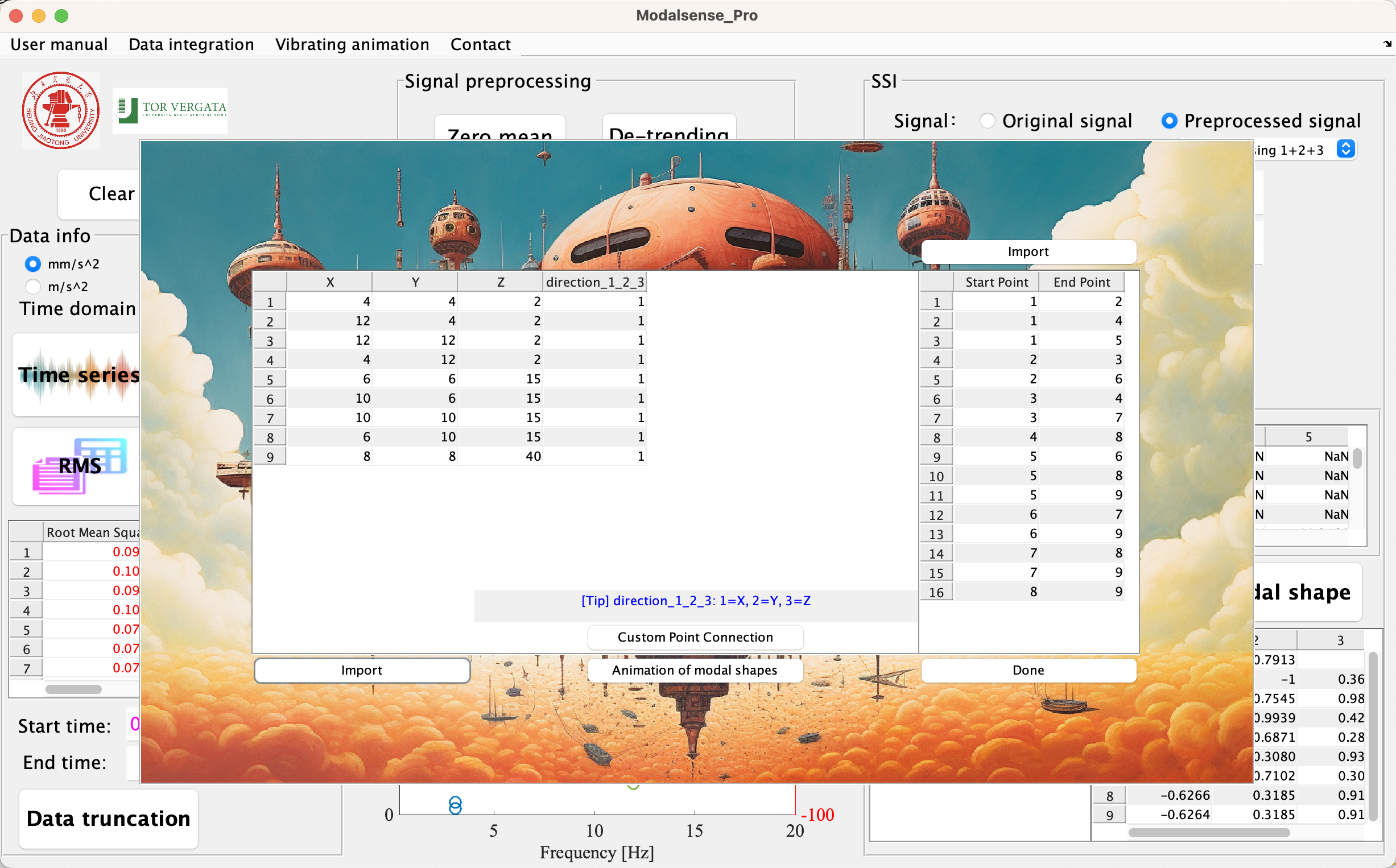The image size is (1396, 868).
Task: Click the Tor Vergata university logo
Action: pos(171,110)
